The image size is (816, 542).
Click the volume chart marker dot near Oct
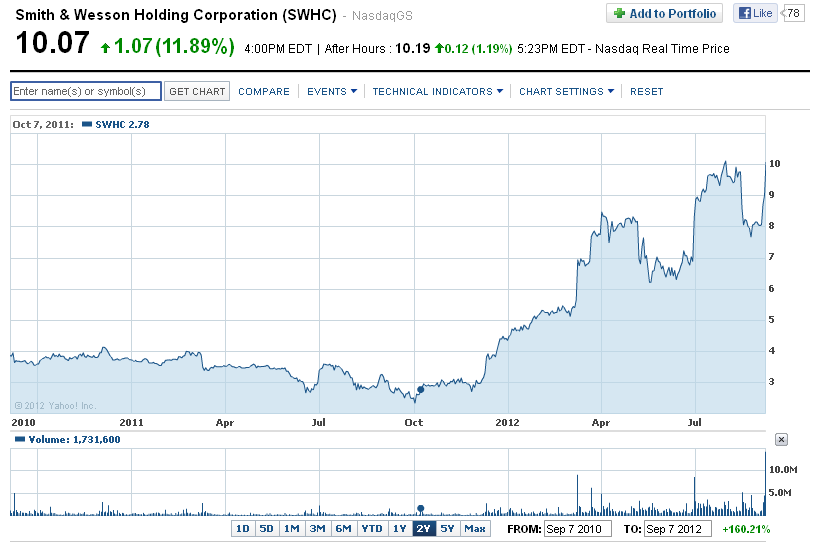(x=420, y=508)
